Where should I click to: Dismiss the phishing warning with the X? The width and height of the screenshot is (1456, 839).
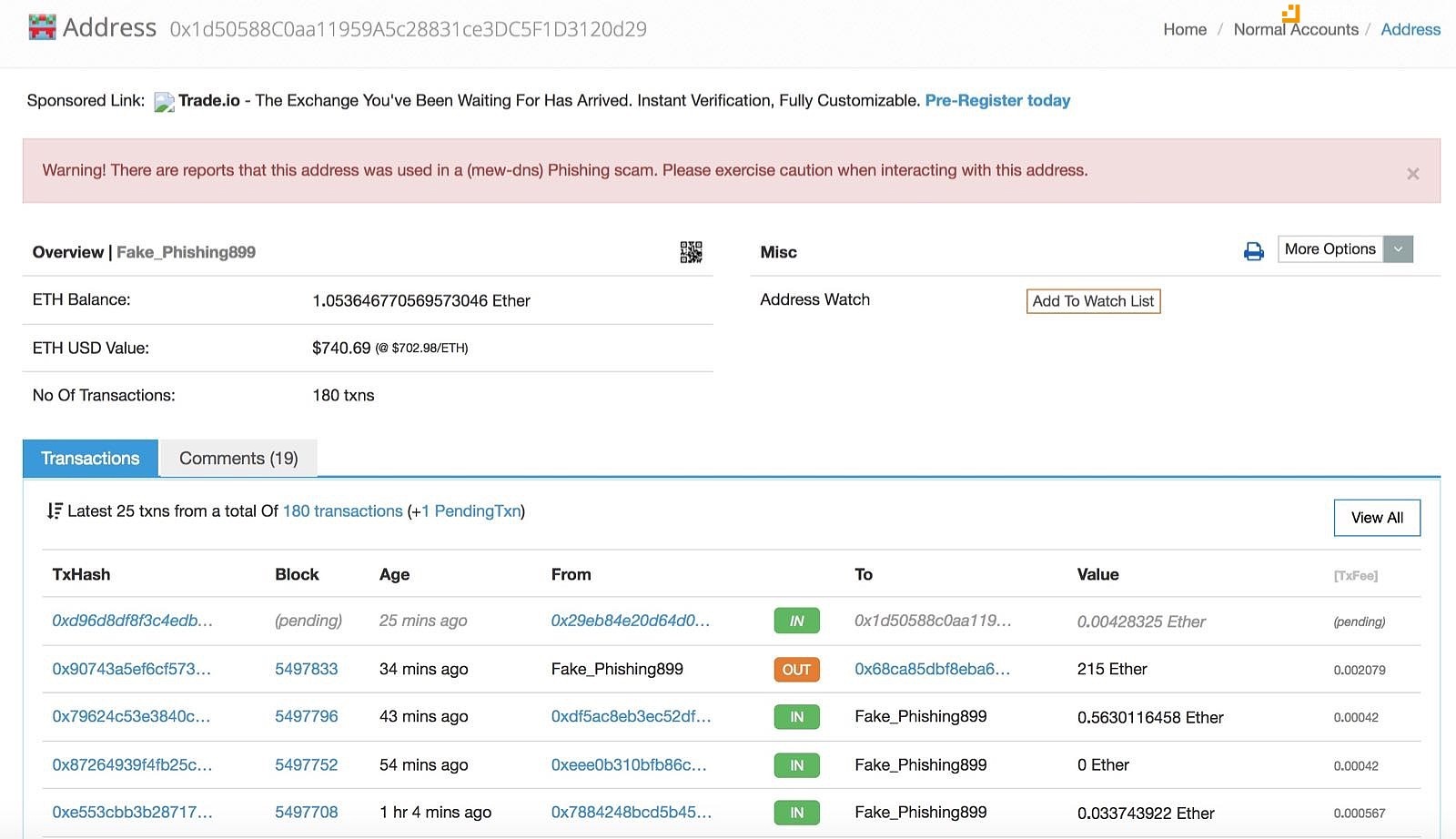(x=1412, y=174)
